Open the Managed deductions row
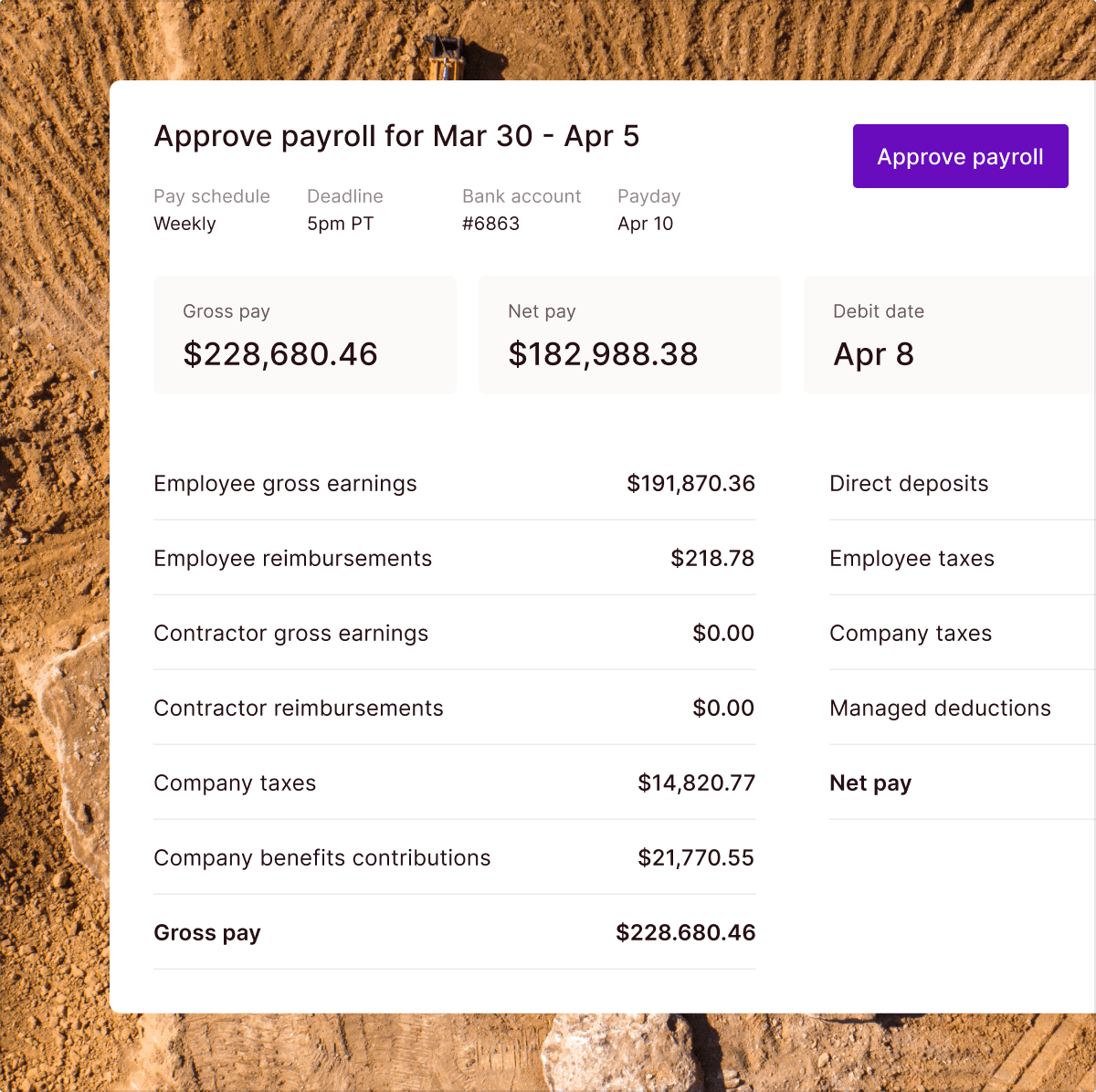This screenshot has height=1092, width=1096. pyautogui.click(x=950, y=708)
